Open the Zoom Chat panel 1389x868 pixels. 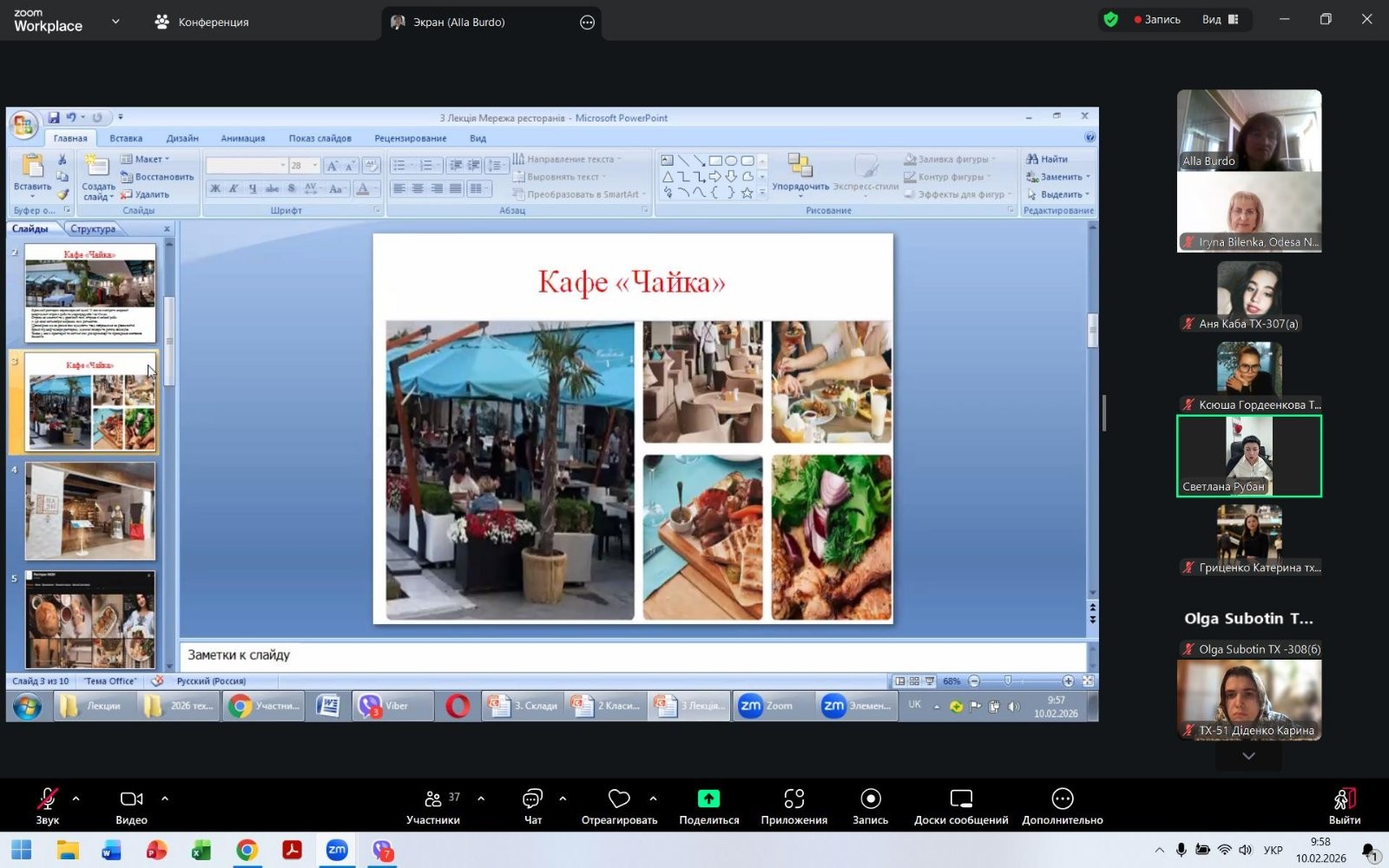tap(532, 799)
